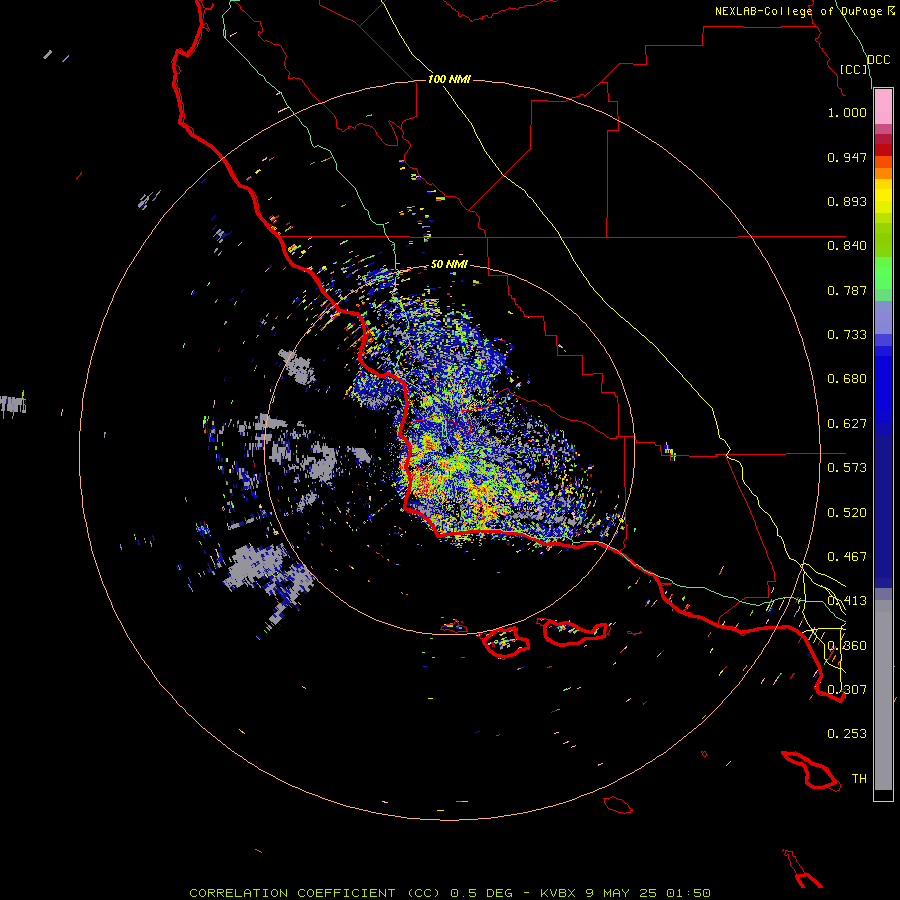The width and height of the screenshot is (900, 900).
Task: Select the 0.893 scale value
Action: [x=847, y=201]
